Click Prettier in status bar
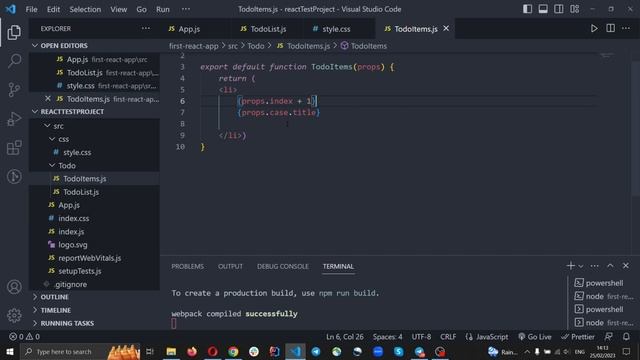Image resolution: width=640 pixels, height=360 pixels. [x=578, y=337]
